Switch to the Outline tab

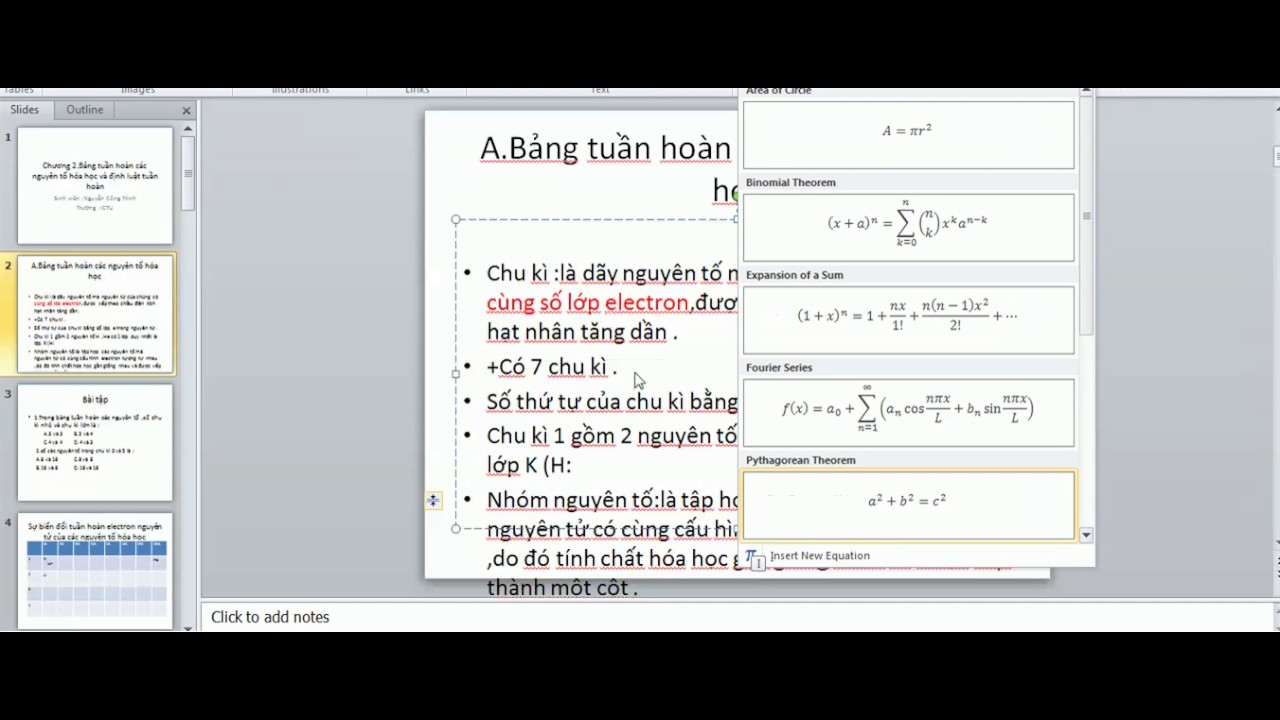tap(85, 110)
